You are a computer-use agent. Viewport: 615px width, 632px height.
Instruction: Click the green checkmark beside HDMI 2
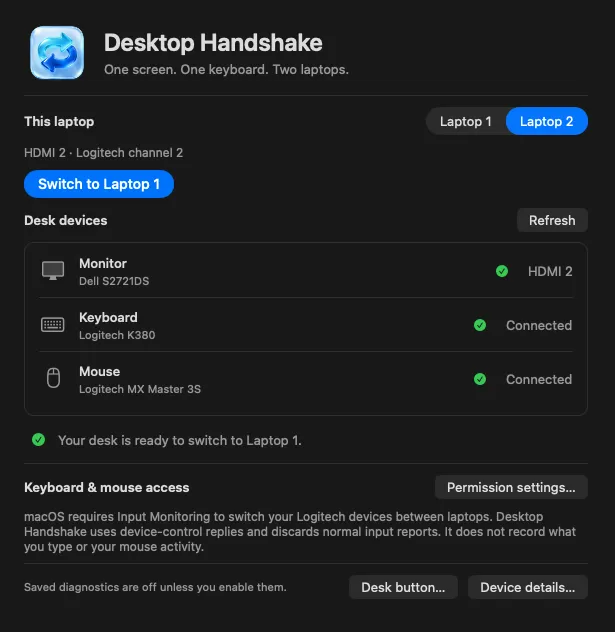click(x=502, y=271)
